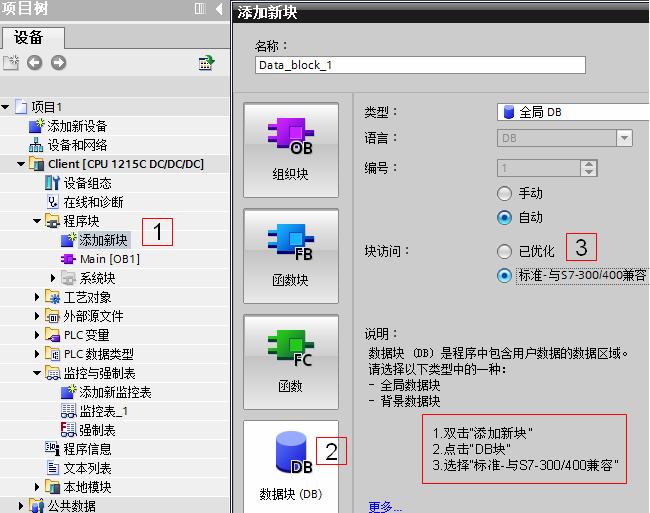Click the blue cylinder icon in type field
The height and width of the screenshot is (513, 650).
click(x=508, y=112)
